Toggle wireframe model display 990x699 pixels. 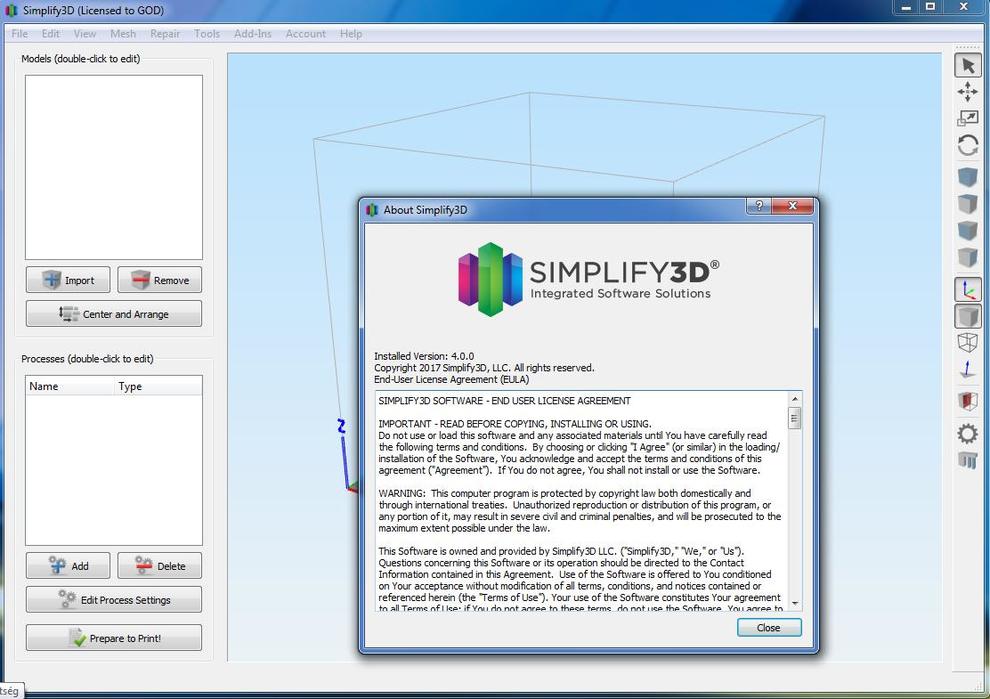click(967, 343)
